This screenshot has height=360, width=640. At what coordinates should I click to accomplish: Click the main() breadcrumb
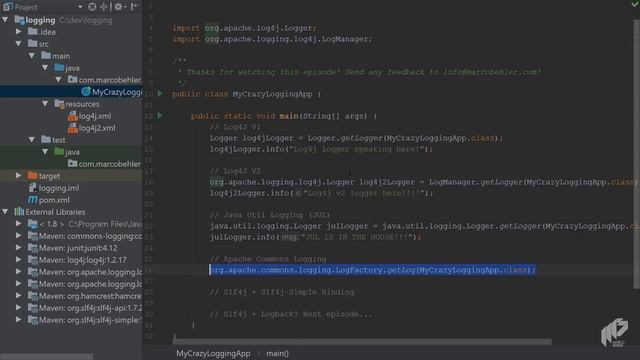pos(277,353)
